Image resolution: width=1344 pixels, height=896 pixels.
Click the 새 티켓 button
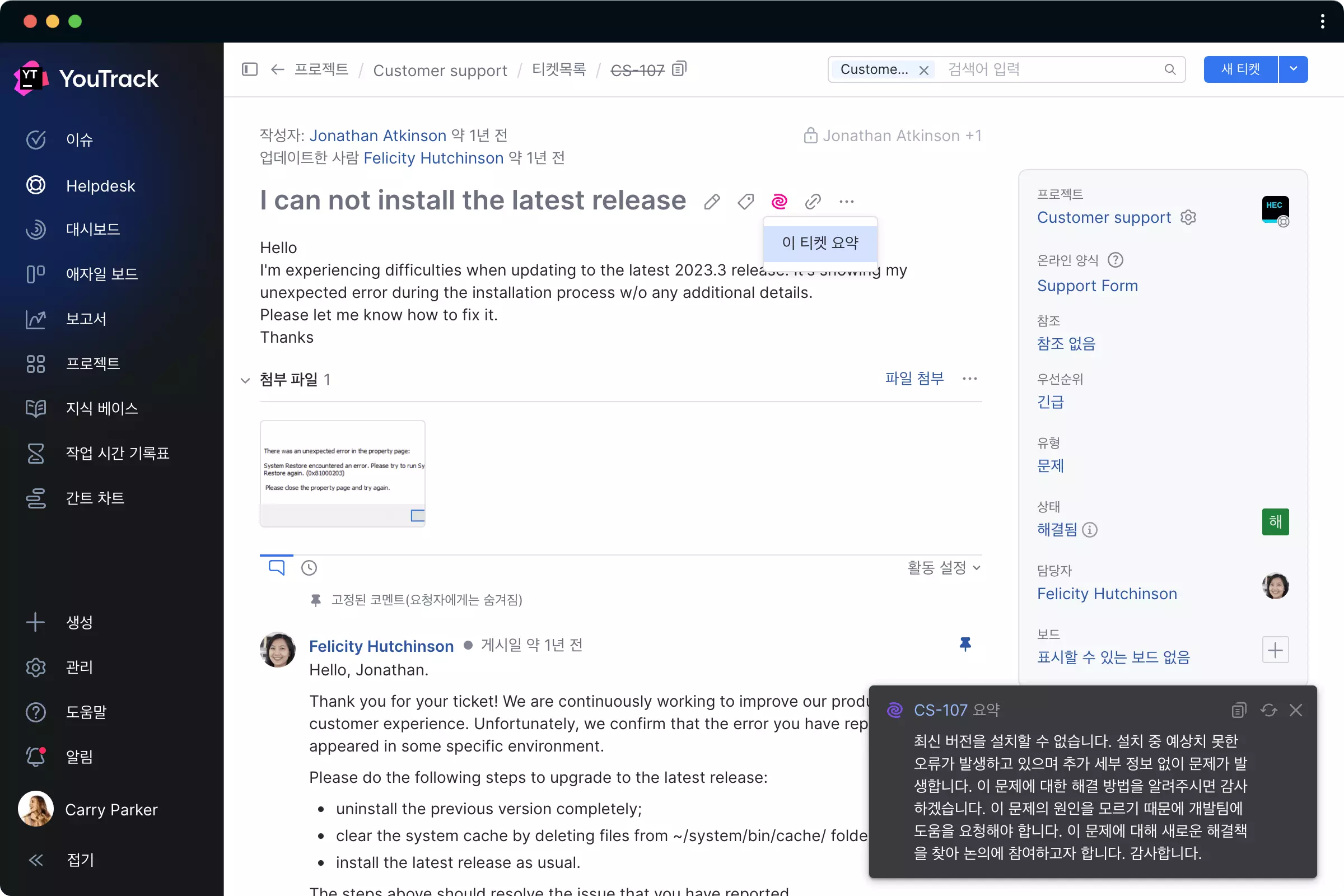point(1239,69)
